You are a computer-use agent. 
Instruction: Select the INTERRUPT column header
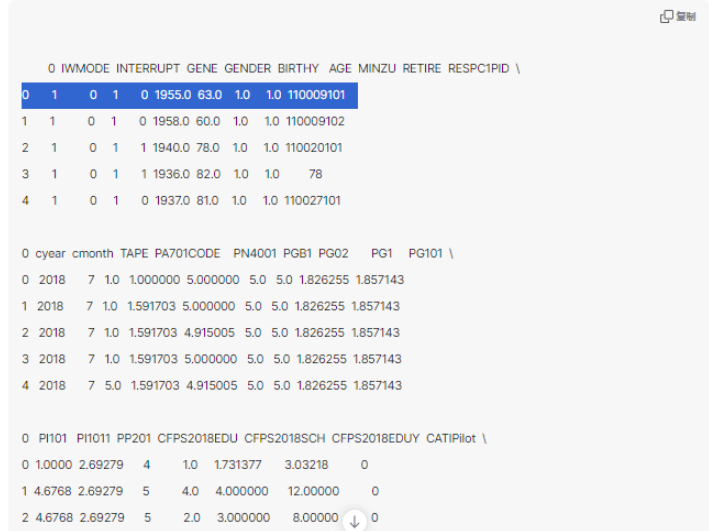point(148,68)
